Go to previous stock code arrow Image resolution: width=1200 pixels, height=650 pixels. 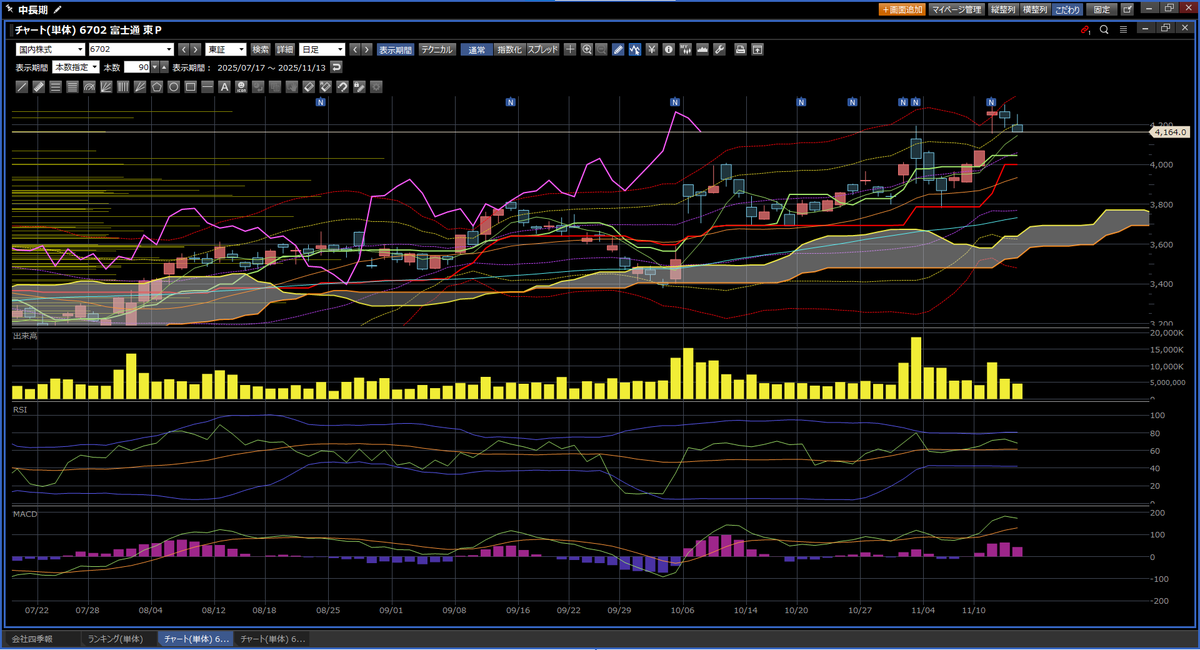point(184,49)
